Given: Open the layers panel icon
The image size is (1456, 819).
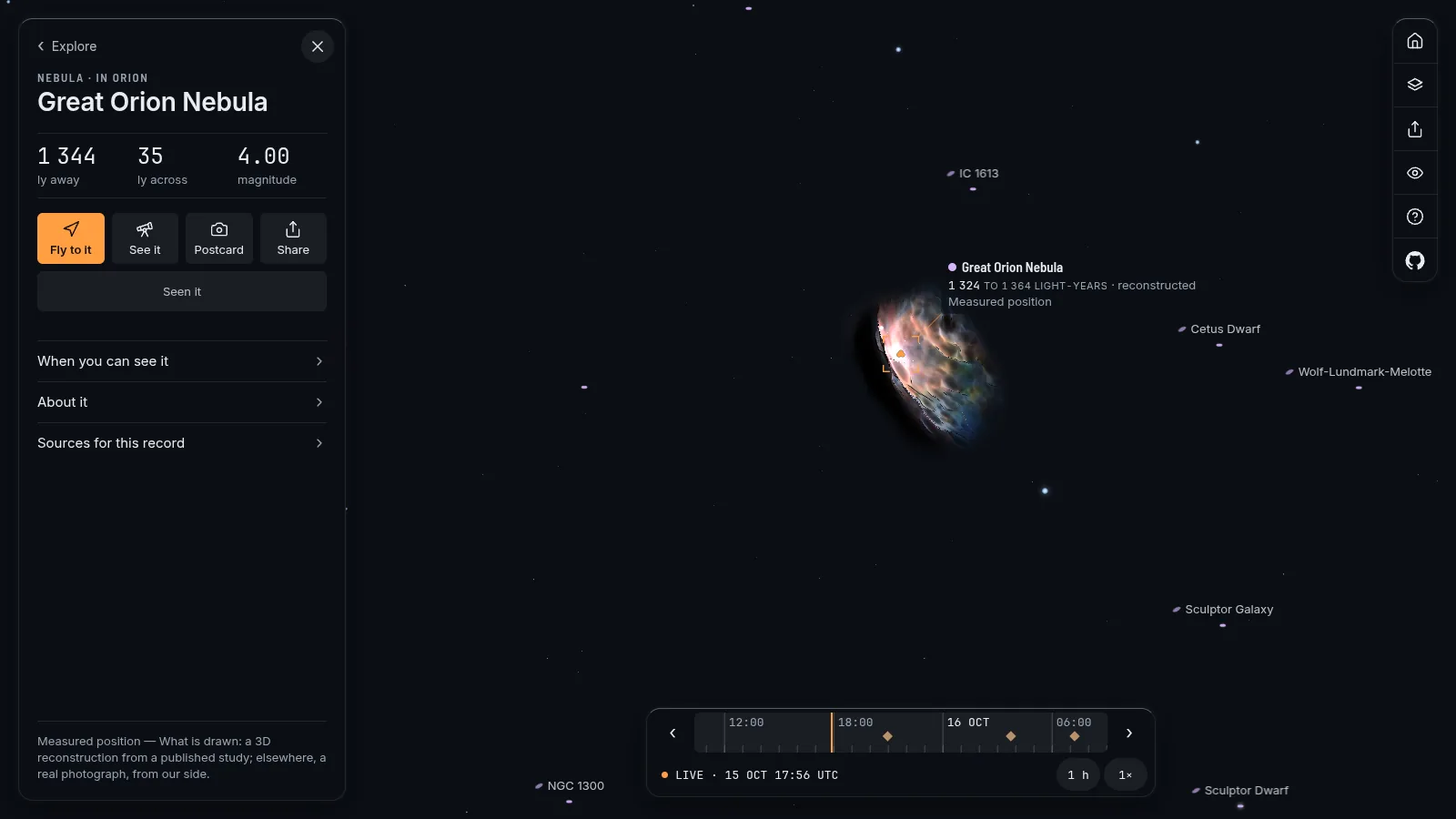Looking at the screenshot, I should (1415, 85).
